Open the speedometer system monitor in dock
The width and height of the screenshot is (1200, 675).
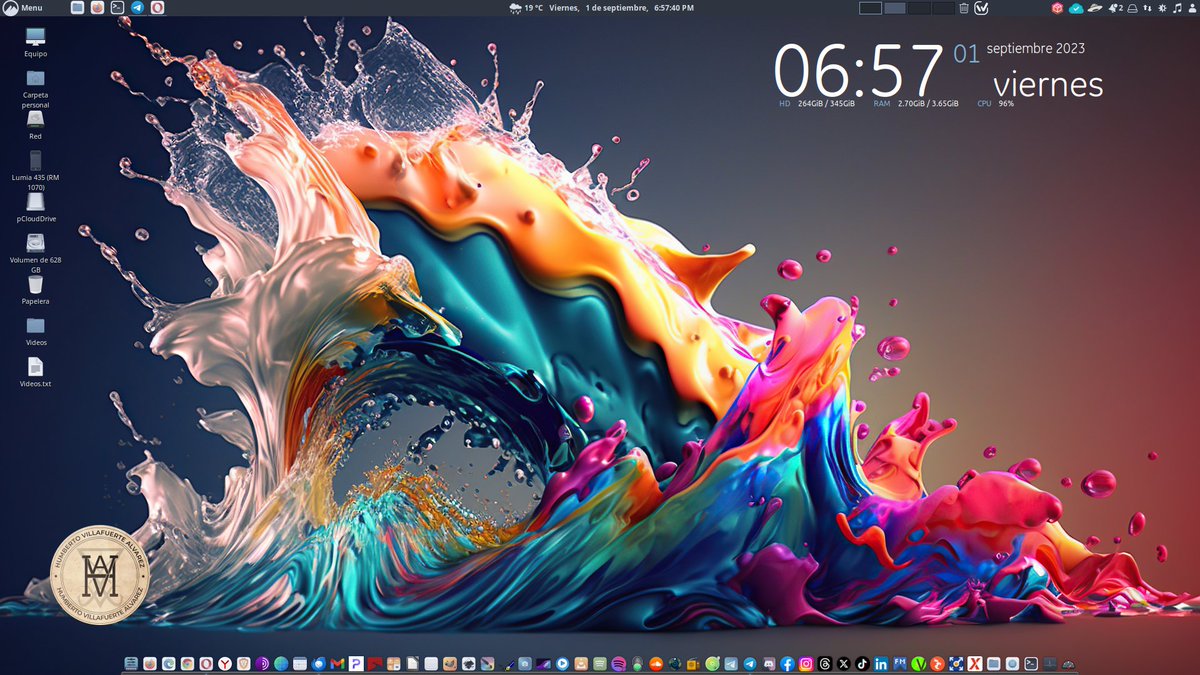[x=1068, y=663]
